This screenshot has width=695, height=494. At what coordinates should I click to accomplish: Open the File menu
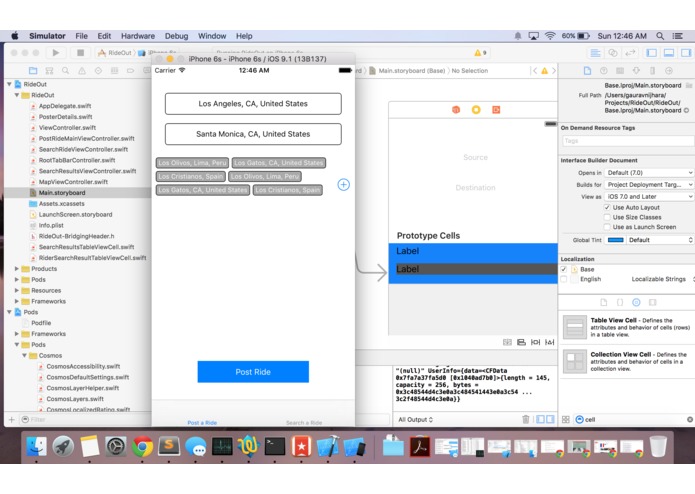81,36
